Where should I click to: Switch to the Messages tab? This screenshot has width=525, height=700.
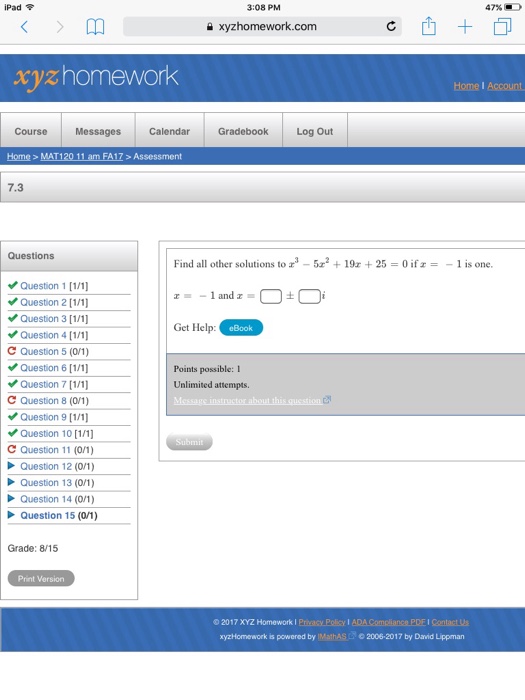point(98,131)
